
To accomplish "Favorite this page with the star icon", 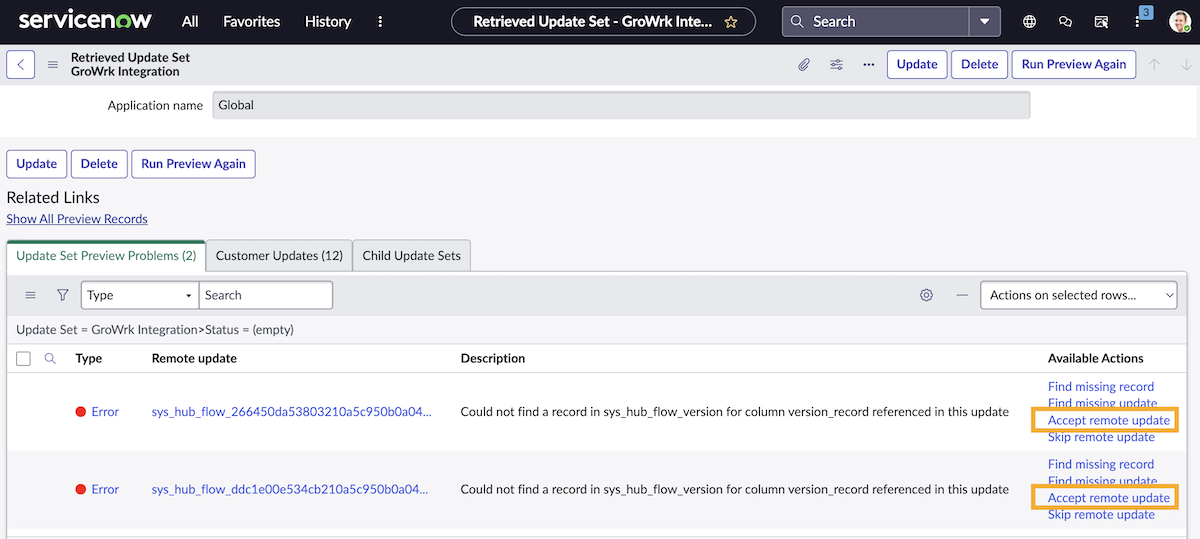I will click(731, 21).
